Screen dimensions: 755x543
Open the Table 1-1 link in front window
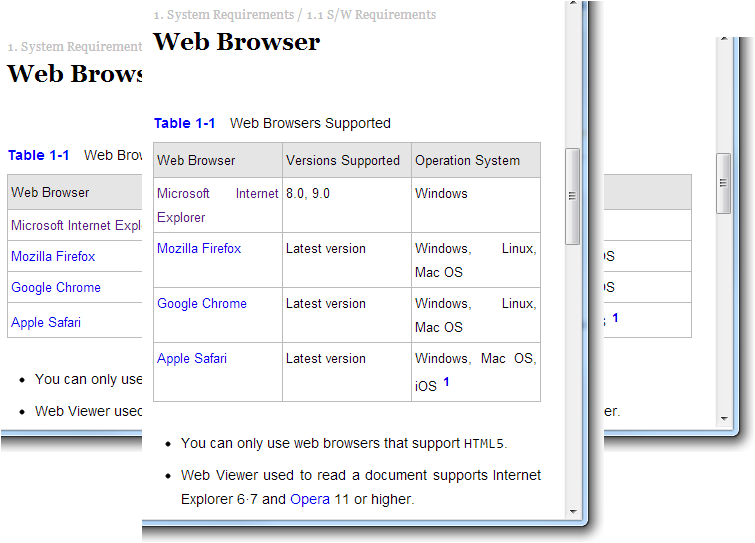(185, 123)
